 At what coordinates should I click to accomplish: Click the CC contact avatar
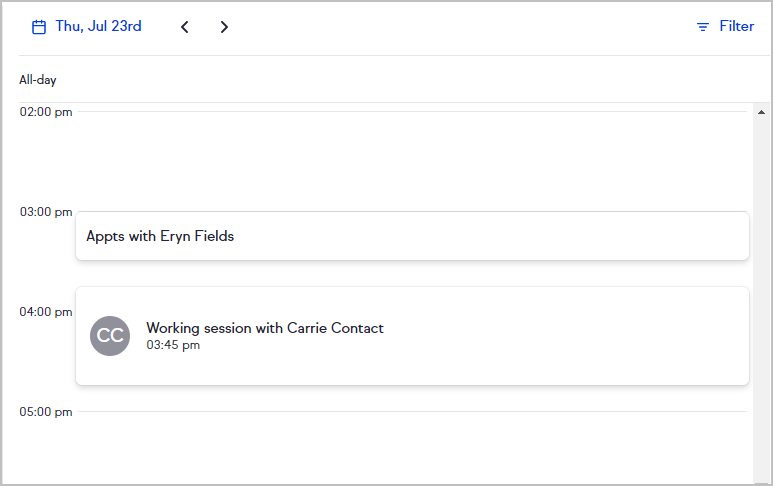click(x=110, y=336)
